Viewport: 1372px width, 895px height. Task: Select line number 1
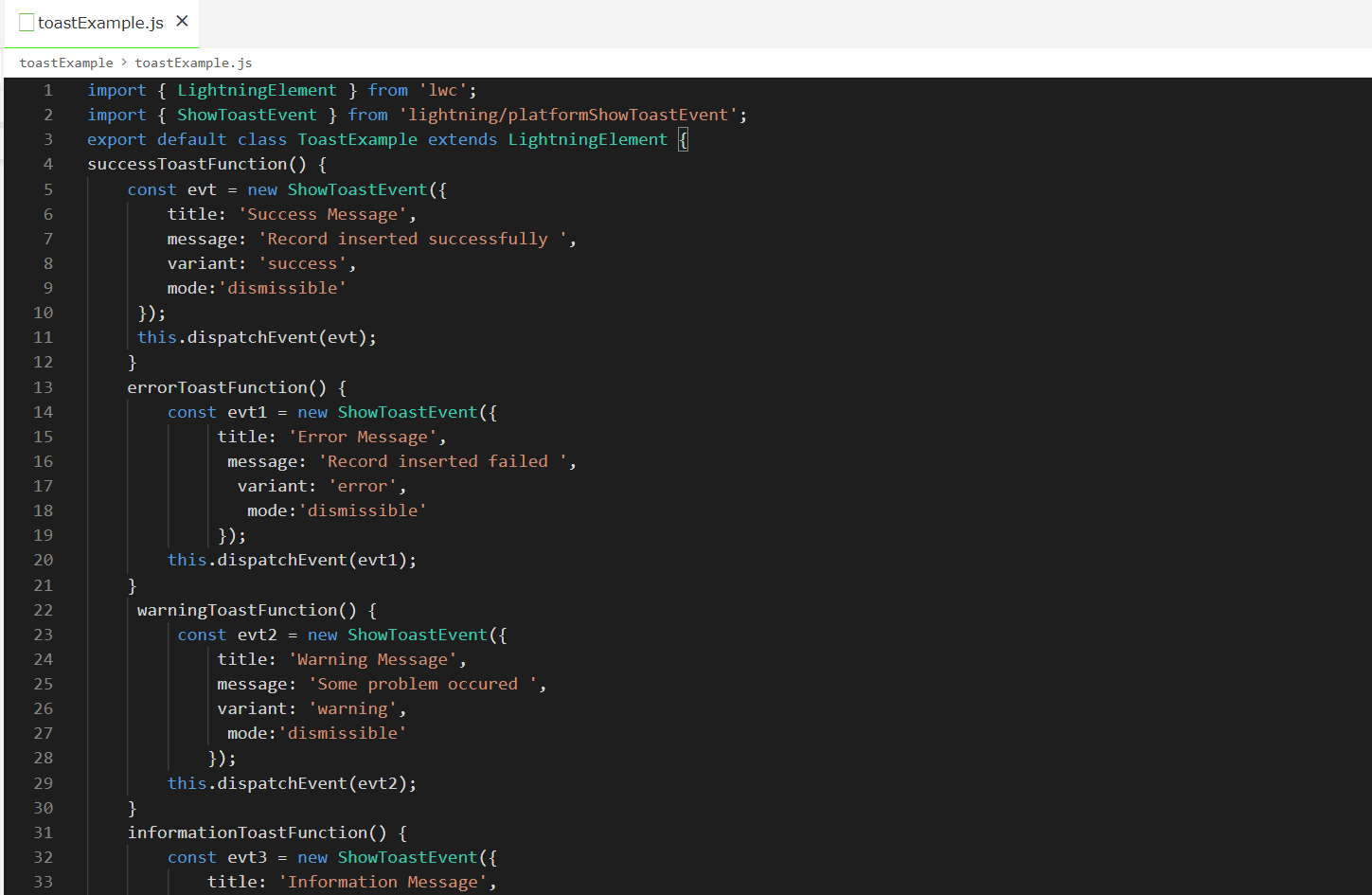[48, 90]
